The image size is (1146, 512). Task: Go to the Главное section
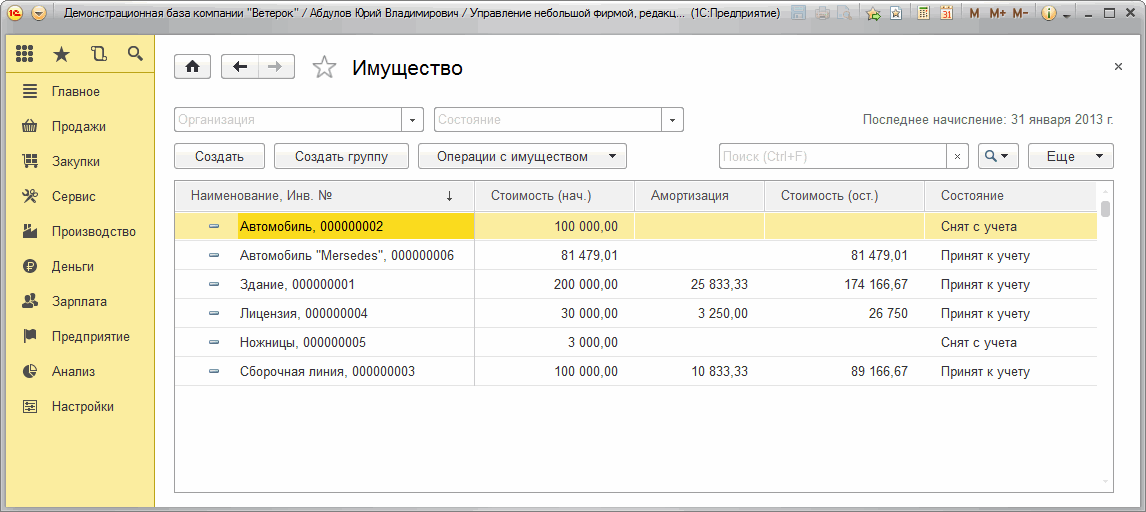[x=80, y=91]
